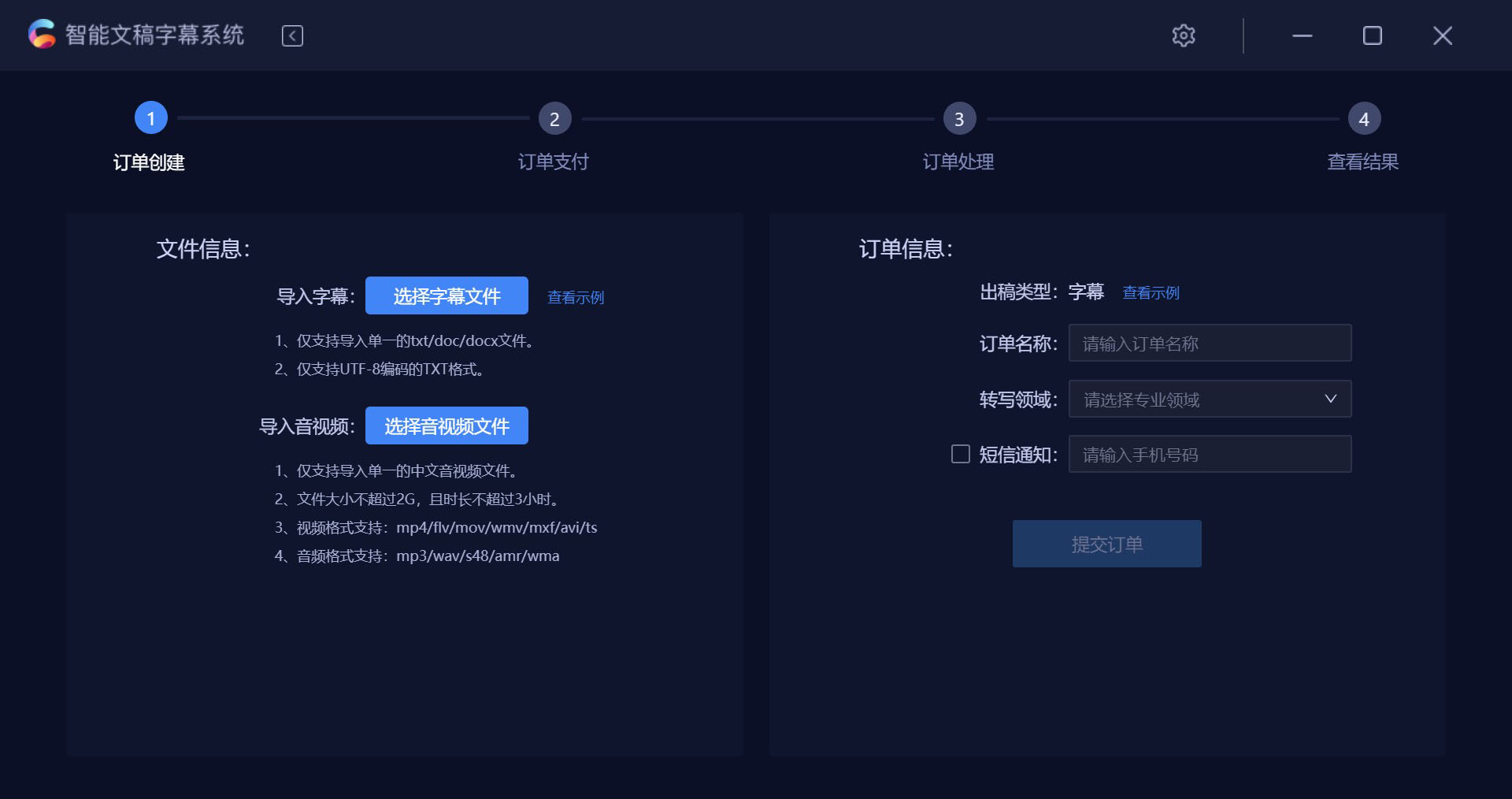
Task: Click the 导入字幕 label
Action: point(316,296)
